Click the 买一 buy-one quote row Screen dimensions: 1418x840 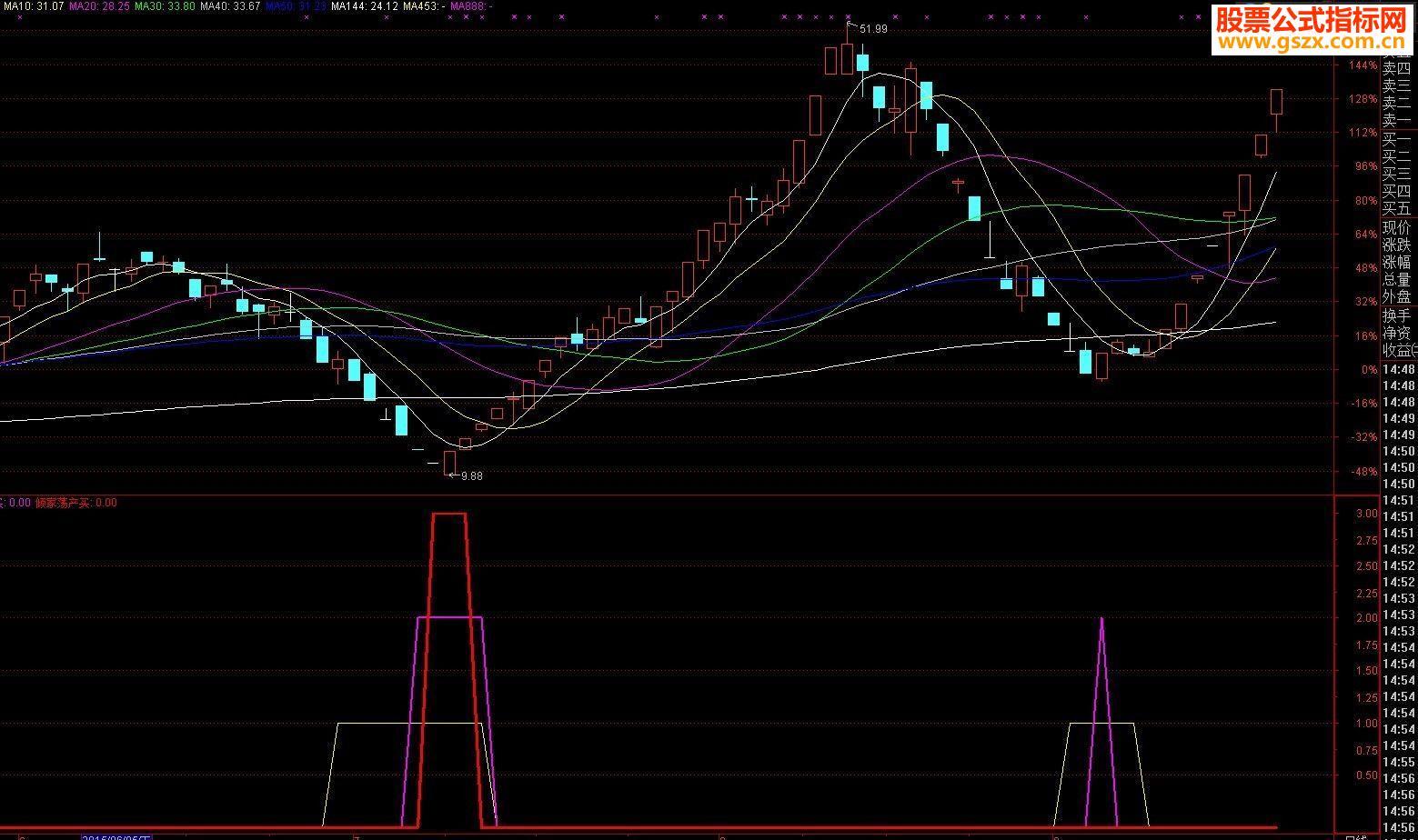click(x=1396, y=138)
